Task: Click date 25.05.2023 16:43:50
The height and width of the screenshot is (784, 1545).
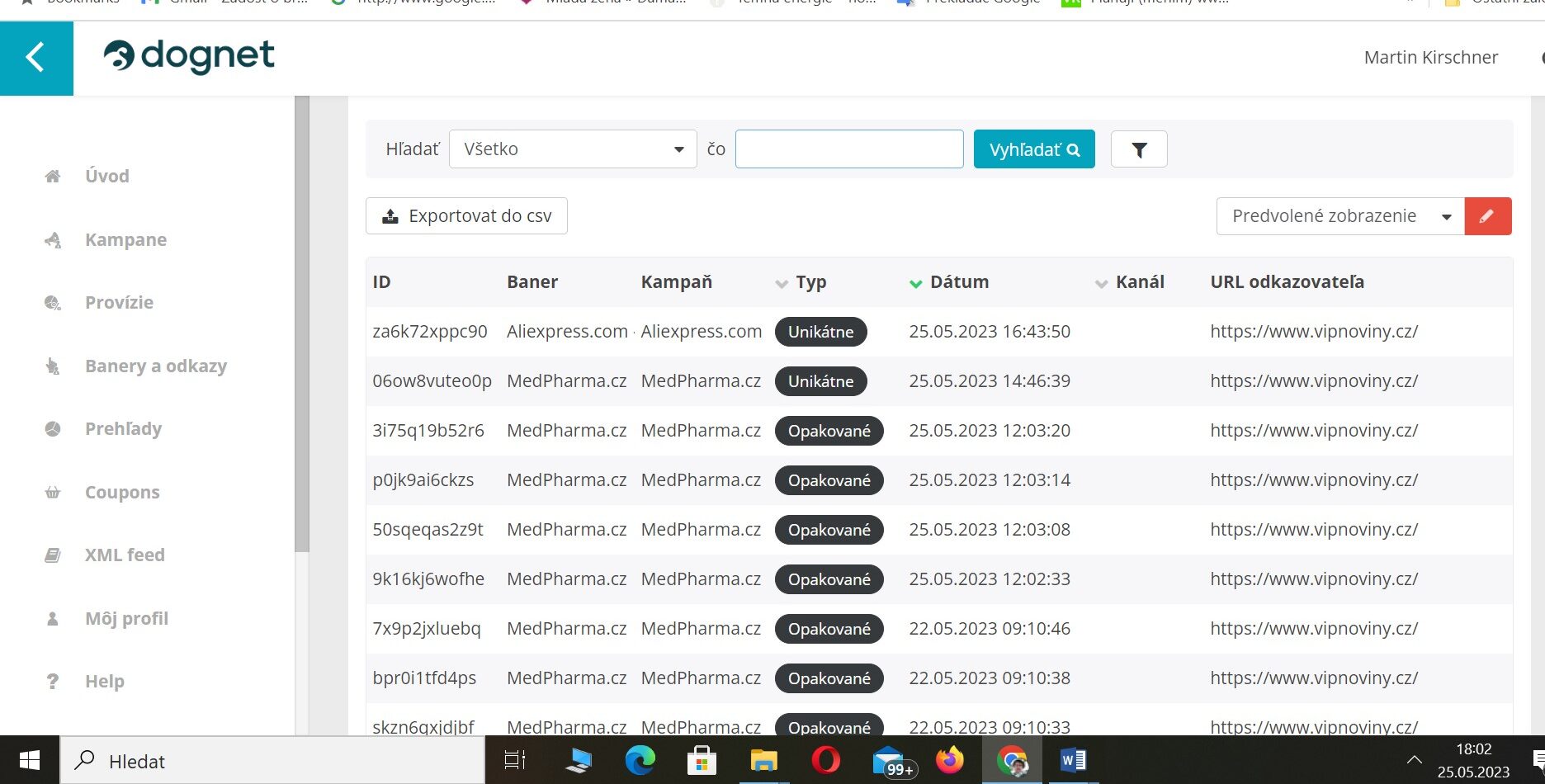Action: (990, 332)
